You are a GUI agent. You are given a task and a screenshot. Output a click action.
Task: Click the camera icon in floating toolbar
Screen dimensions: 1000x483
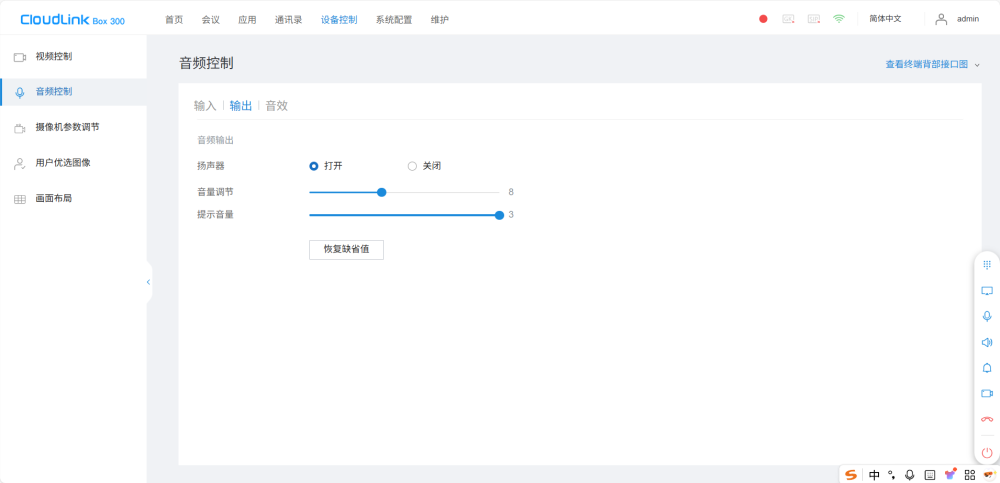pyautogui.click(x=987, y=394)
